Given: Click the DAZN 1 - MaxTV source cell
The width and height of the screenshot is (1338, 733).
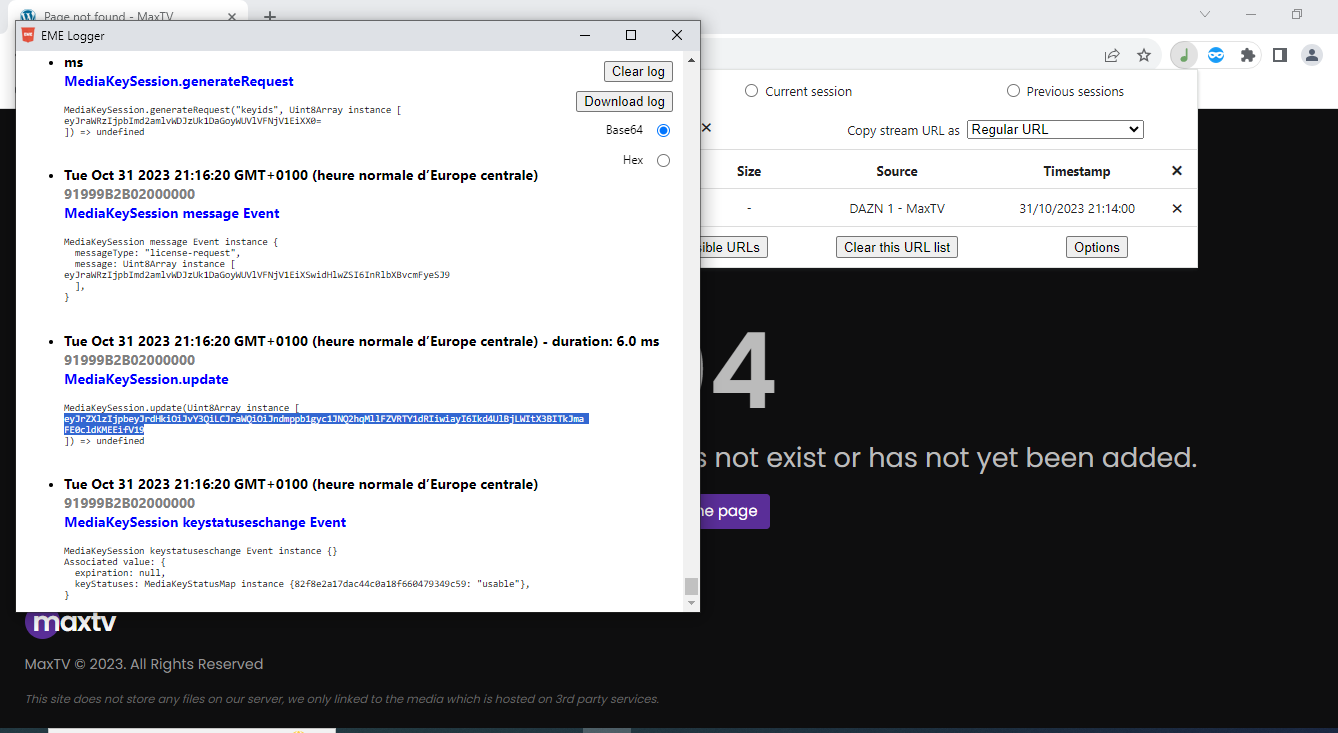Looking at the screenshot, I should pyautogui.click(x=897, y=209).
